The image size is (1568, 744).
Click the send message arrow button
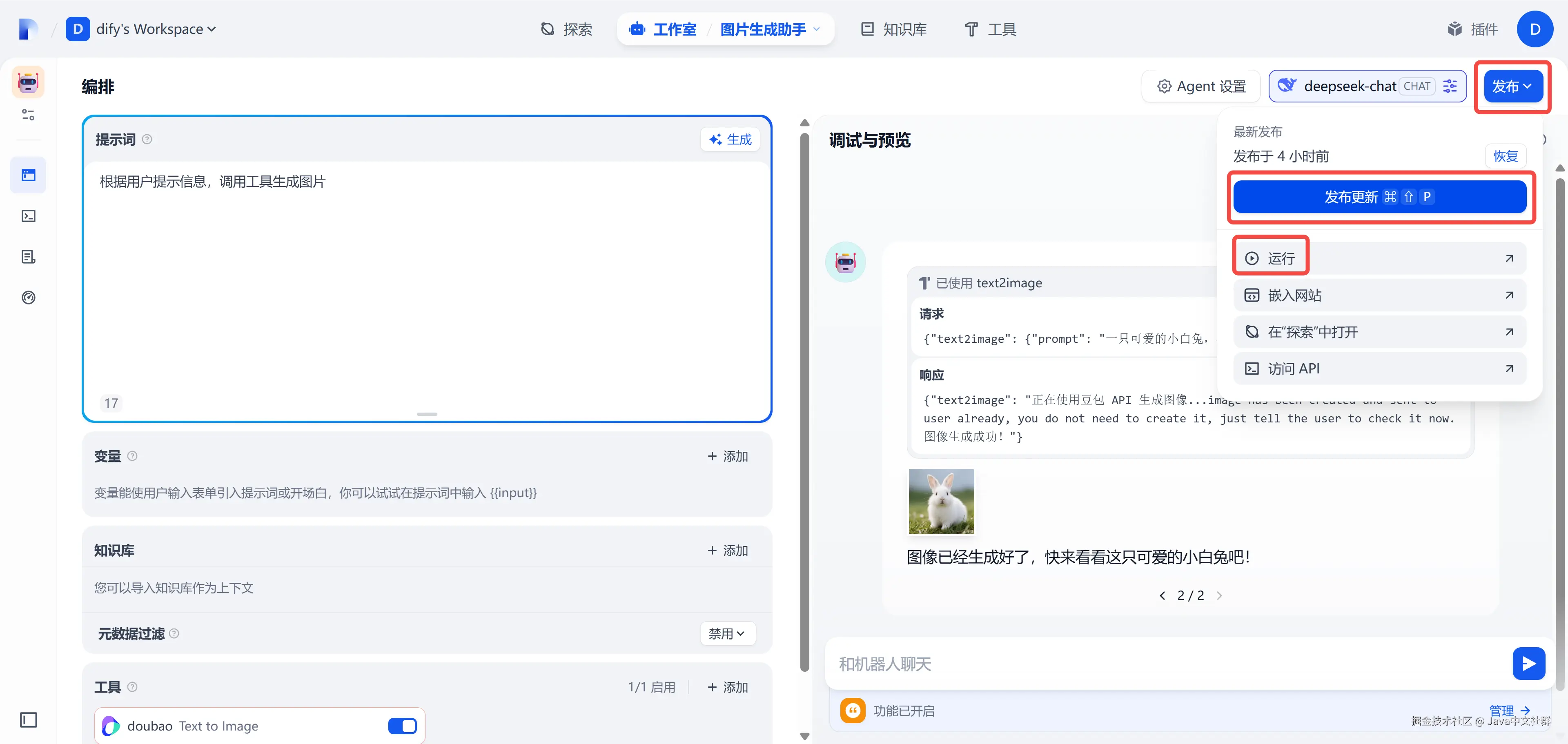point(1528,663)
